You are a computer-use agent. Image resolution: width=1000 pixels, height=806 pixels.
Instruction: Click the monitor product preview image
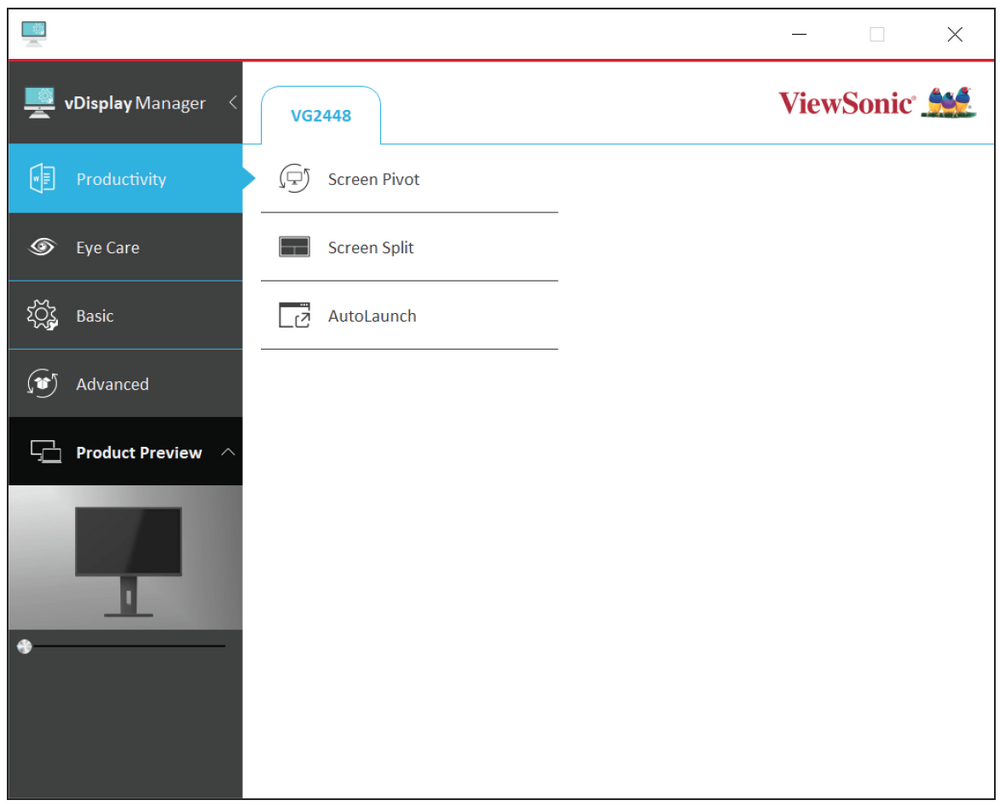126,558
